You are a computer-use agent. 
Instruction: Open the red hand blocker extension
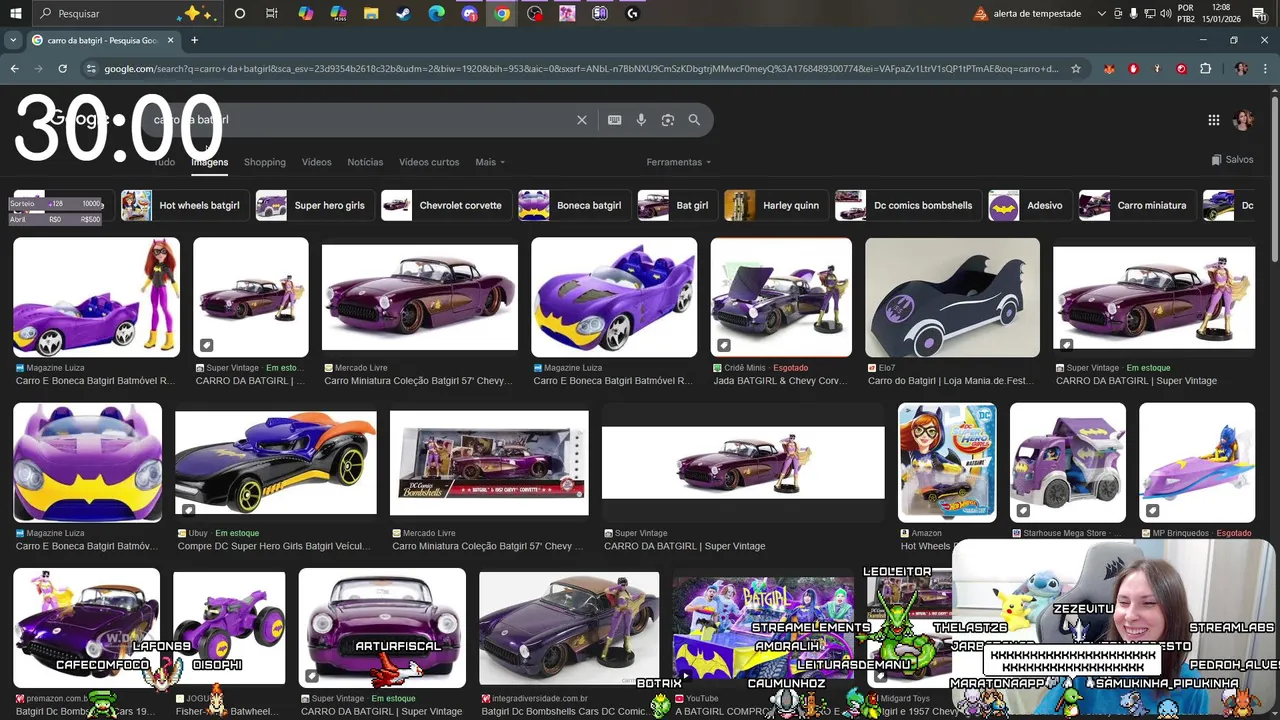(x=1133, y=69)
